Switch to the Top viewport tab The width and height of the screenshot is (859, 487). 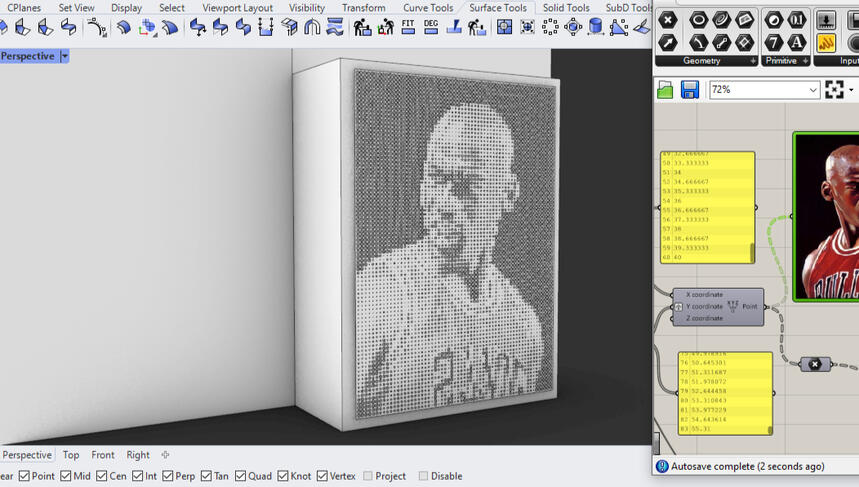[71, 455]
